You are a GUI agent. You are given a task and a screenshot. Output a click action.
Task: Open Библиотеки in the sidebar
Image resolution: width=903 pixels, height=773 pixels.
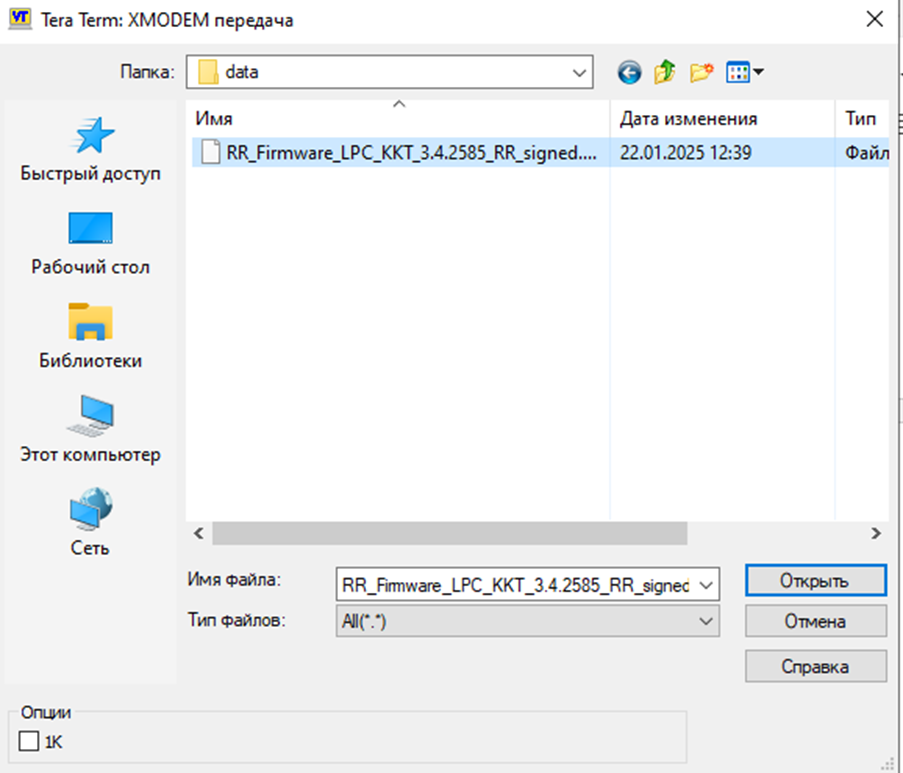[x=90, y=336]
